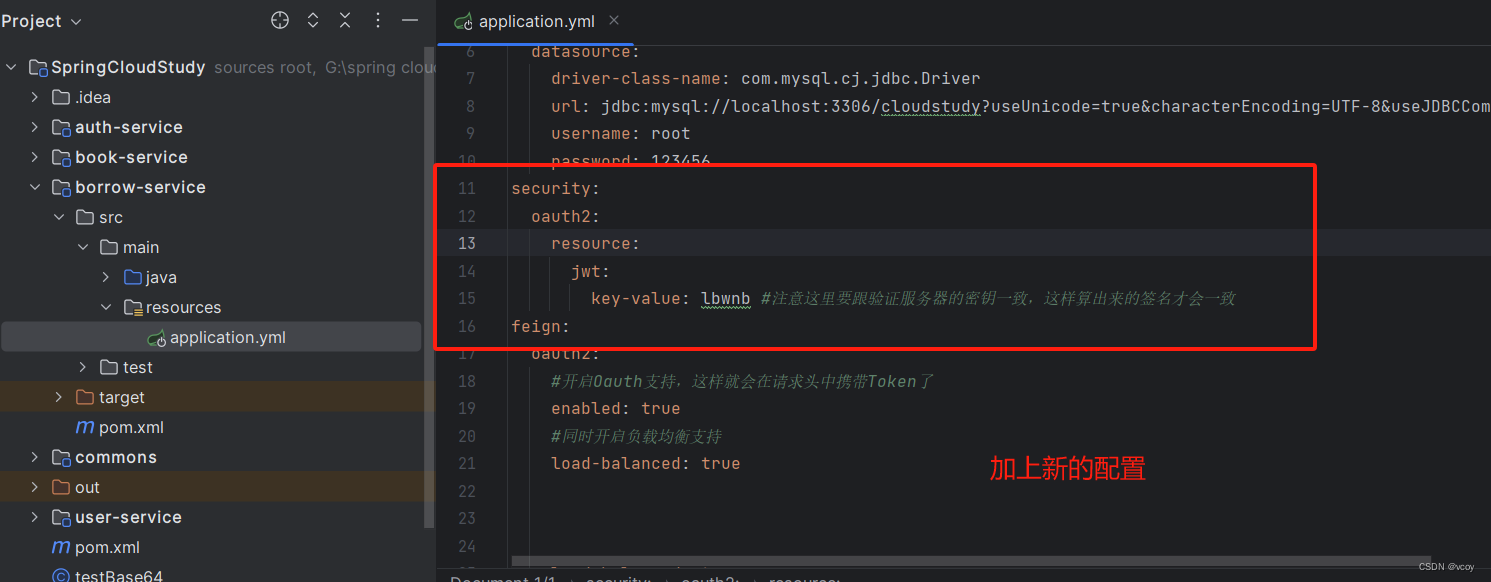Screen dimensions: 1491x582
Task: Expand the auth-service module
Action: click(x=35, y=127)
